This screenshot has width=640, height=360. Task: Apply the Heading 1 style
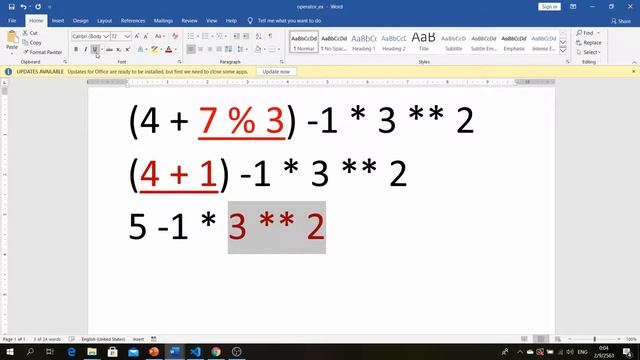point(364,42)
